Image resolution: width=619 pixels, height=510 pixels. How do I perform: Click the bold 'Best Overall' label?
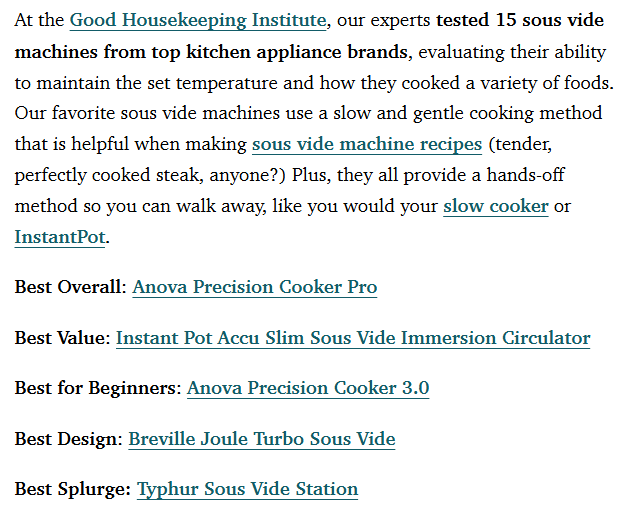[68, 287]
